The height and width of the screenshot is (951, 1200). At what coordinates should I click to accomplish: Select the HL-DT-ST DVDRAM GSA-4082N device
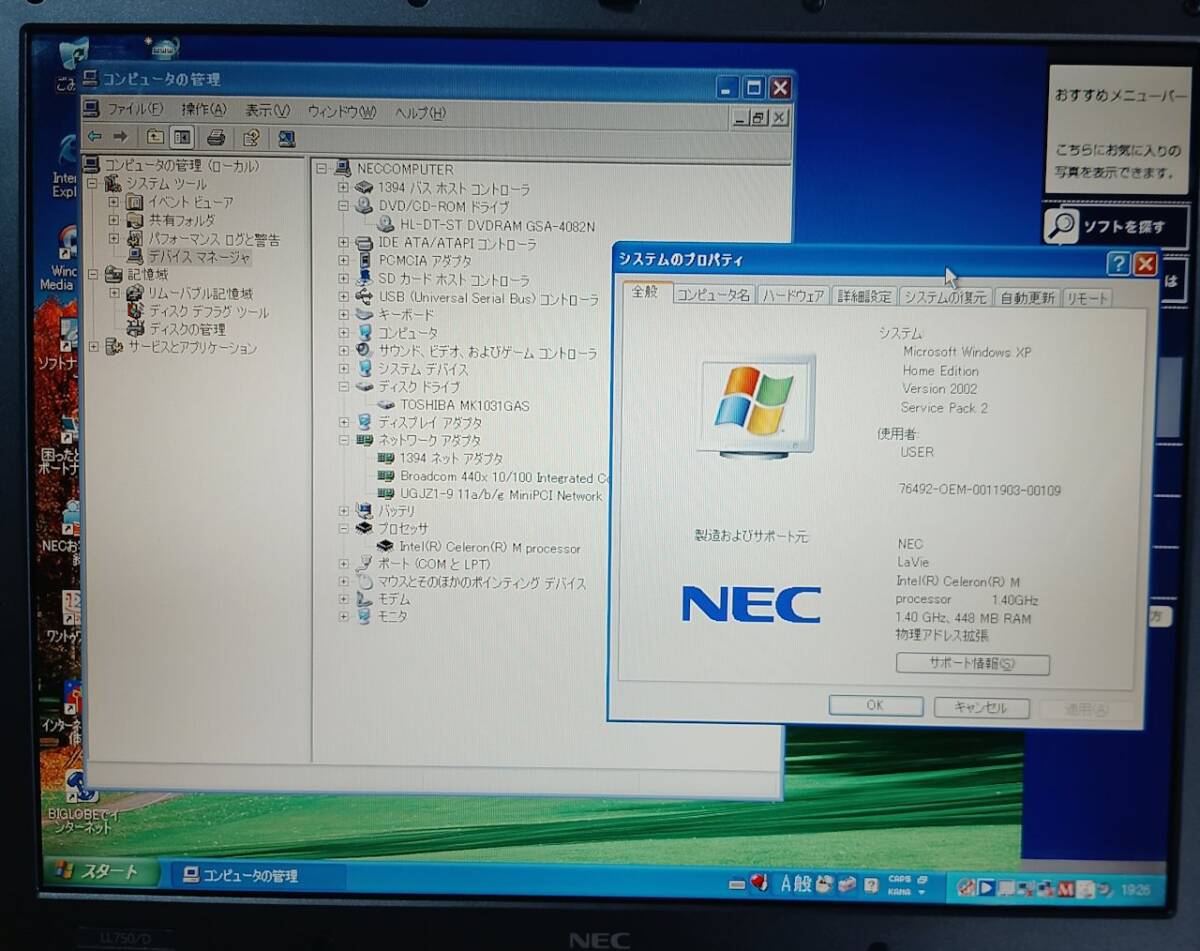[x=497, y=225]
